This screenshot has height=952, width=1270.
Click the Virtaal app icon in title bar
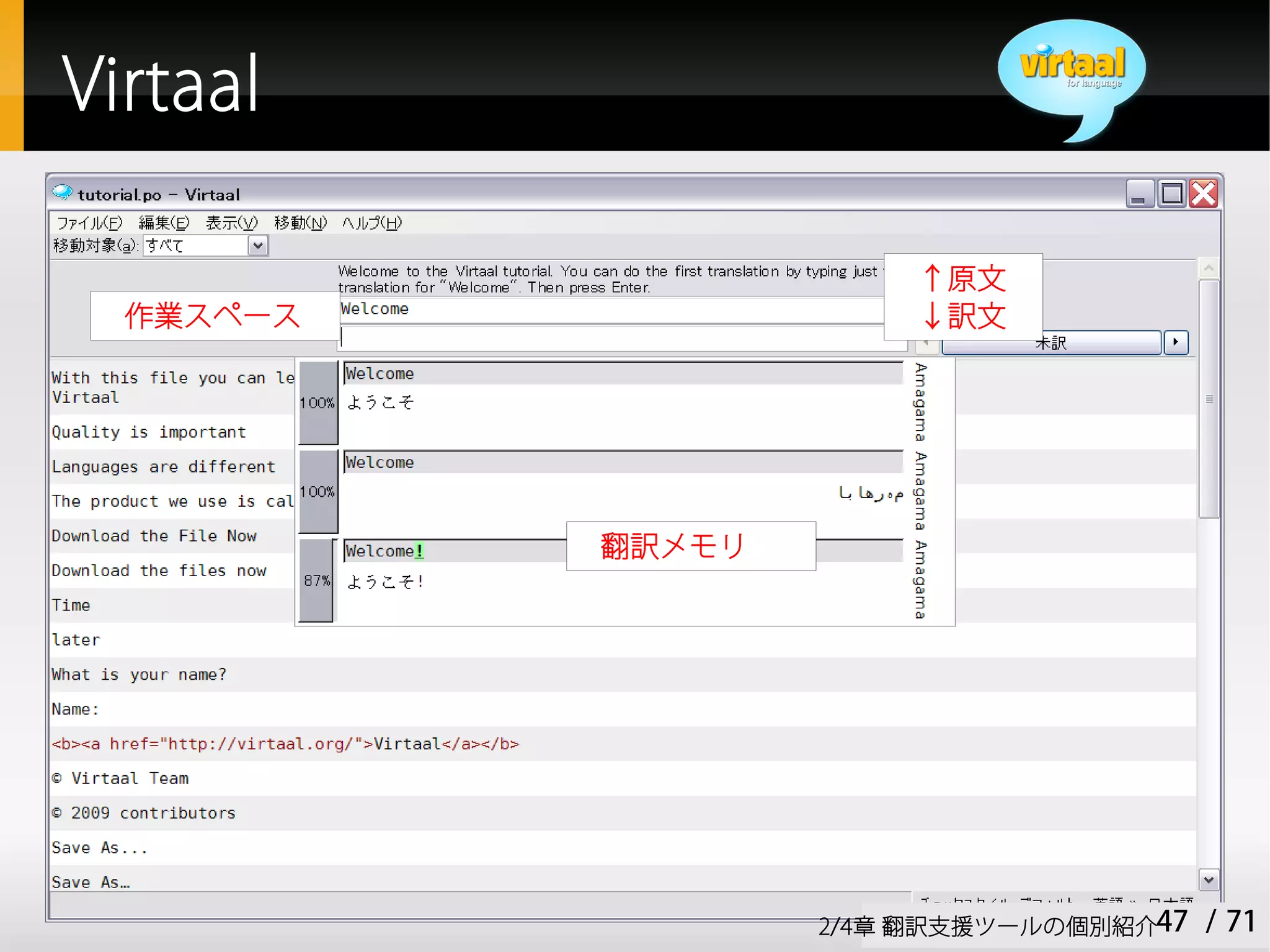click(x=61, y=193)
